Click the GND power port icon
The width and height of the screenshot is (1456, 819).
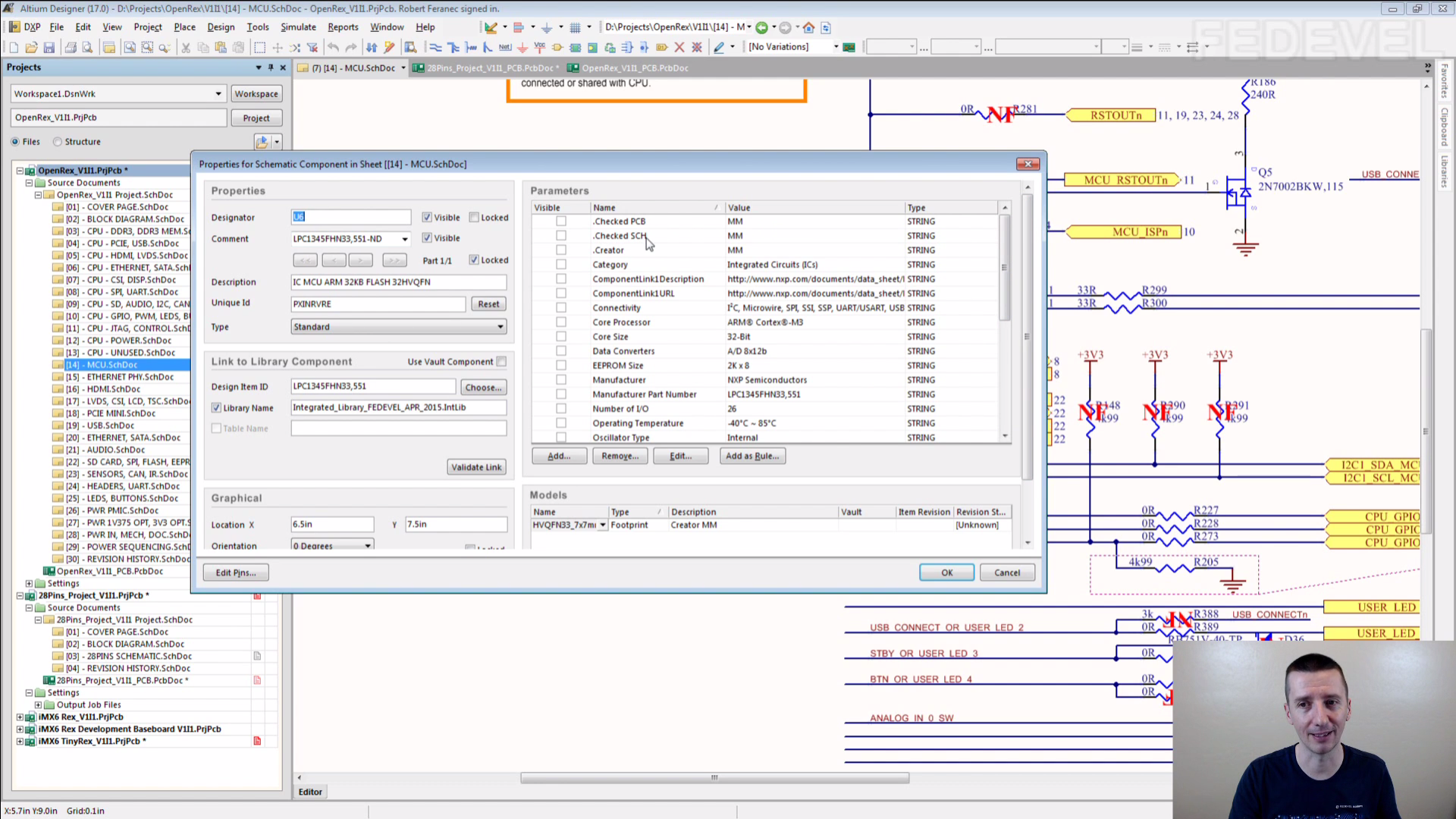(x=522, y=48)
